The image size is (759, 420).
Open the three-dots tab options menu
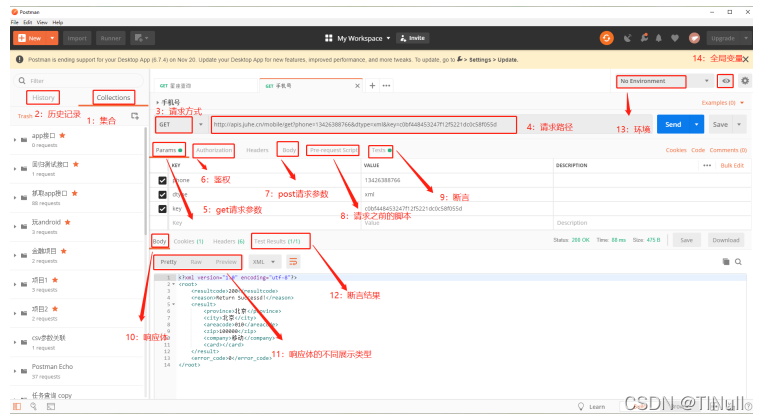386,86
